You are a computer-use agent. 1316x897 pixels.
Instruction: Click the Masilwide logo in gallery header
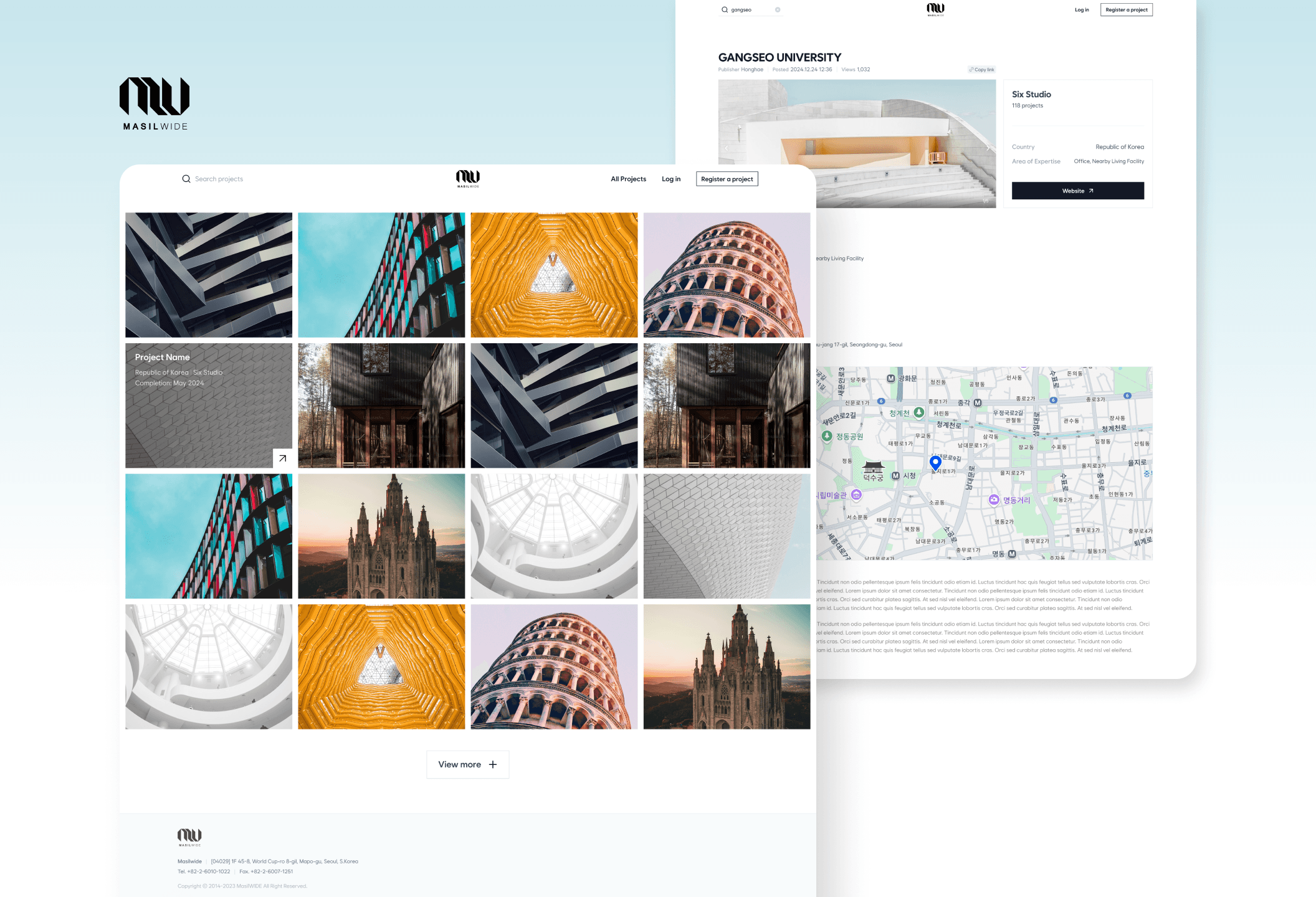click(x=468, y=178)
